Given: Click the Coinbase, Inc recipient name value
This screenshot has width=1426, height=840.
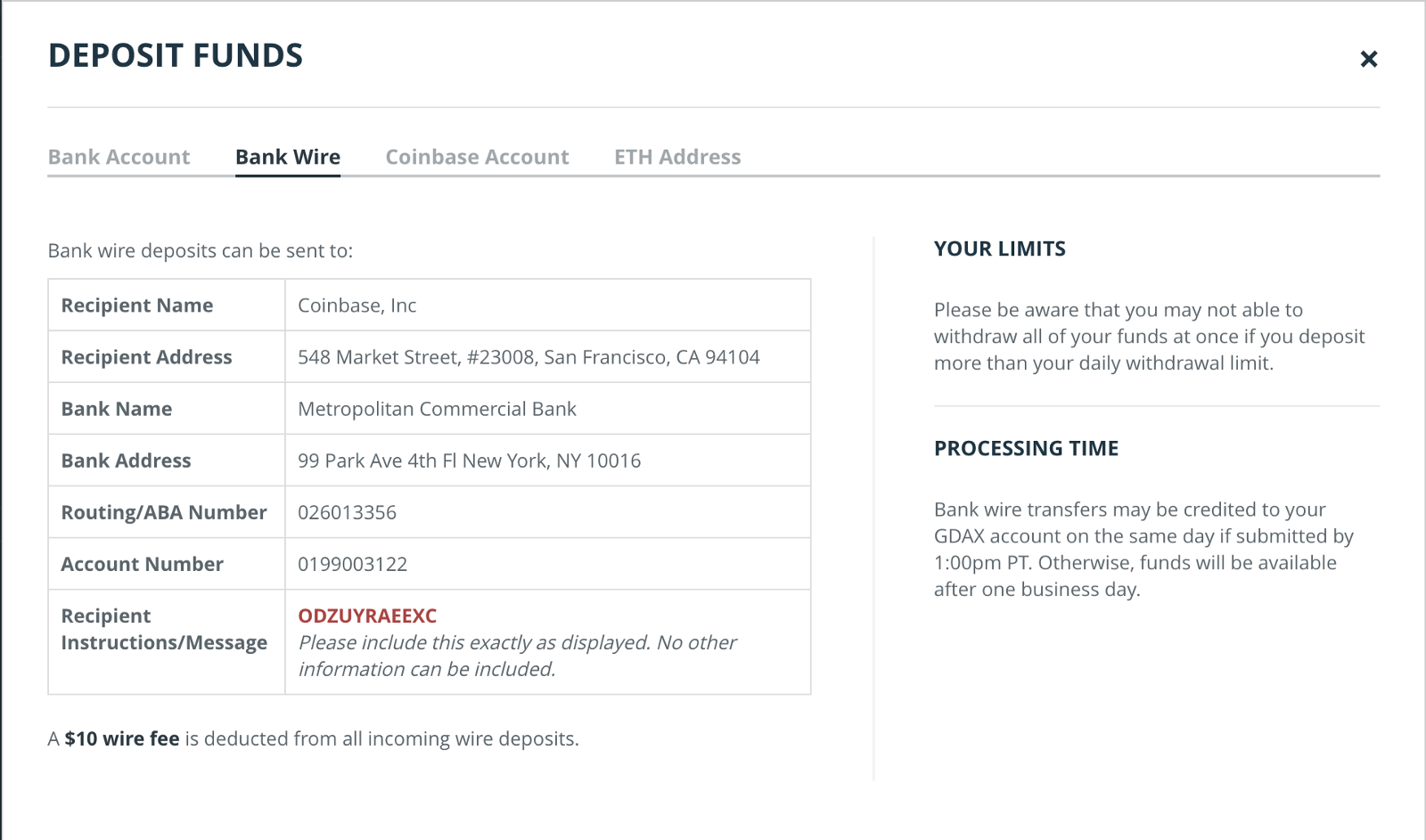Looking at the screenshot, I should pyautogui.click(x=356, y=306).
